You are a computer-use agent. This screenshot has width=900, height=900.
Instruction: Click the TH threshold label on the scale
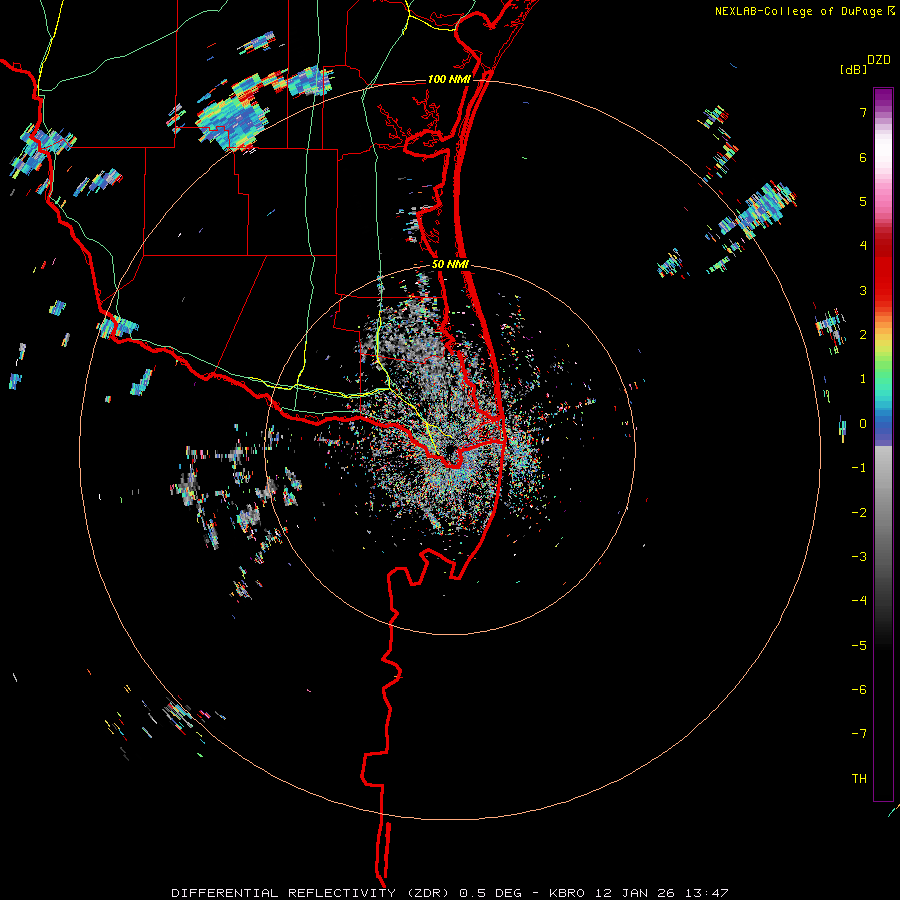(859, 778)
